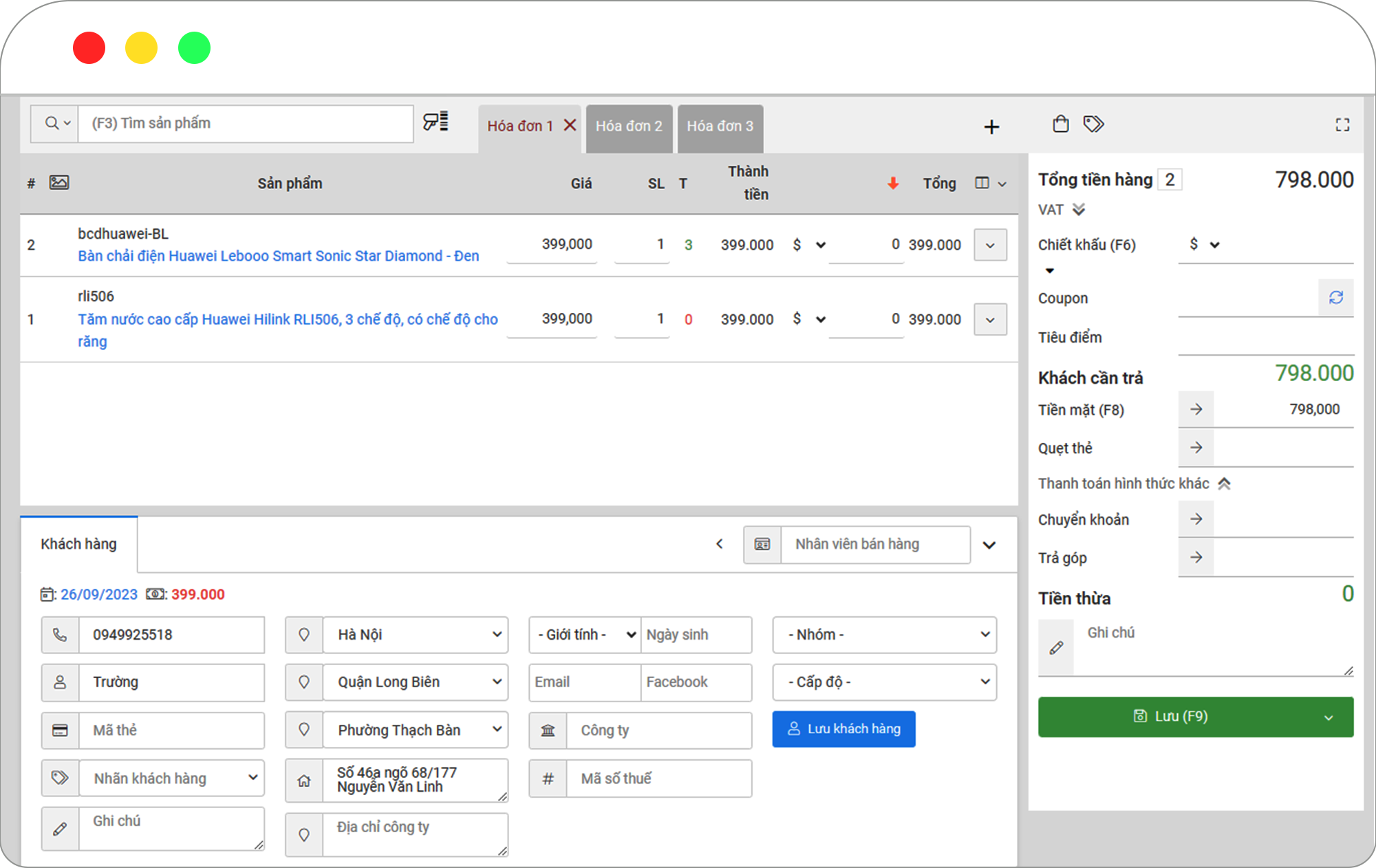Switch to Hóa đơn 2 tab
Image resolution: width=1376 pixels, height=868 pixels.
629,127
